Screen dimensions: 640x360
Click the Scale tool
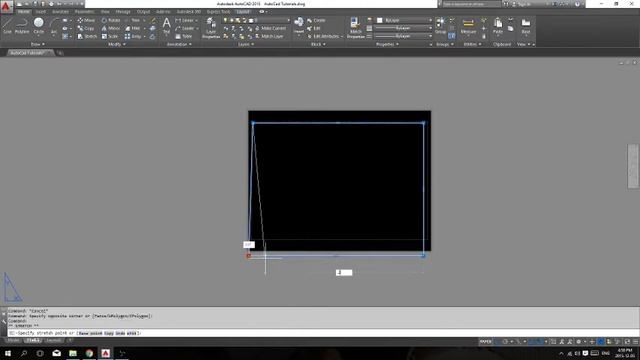pyautogui.click(x=110, y=36)
